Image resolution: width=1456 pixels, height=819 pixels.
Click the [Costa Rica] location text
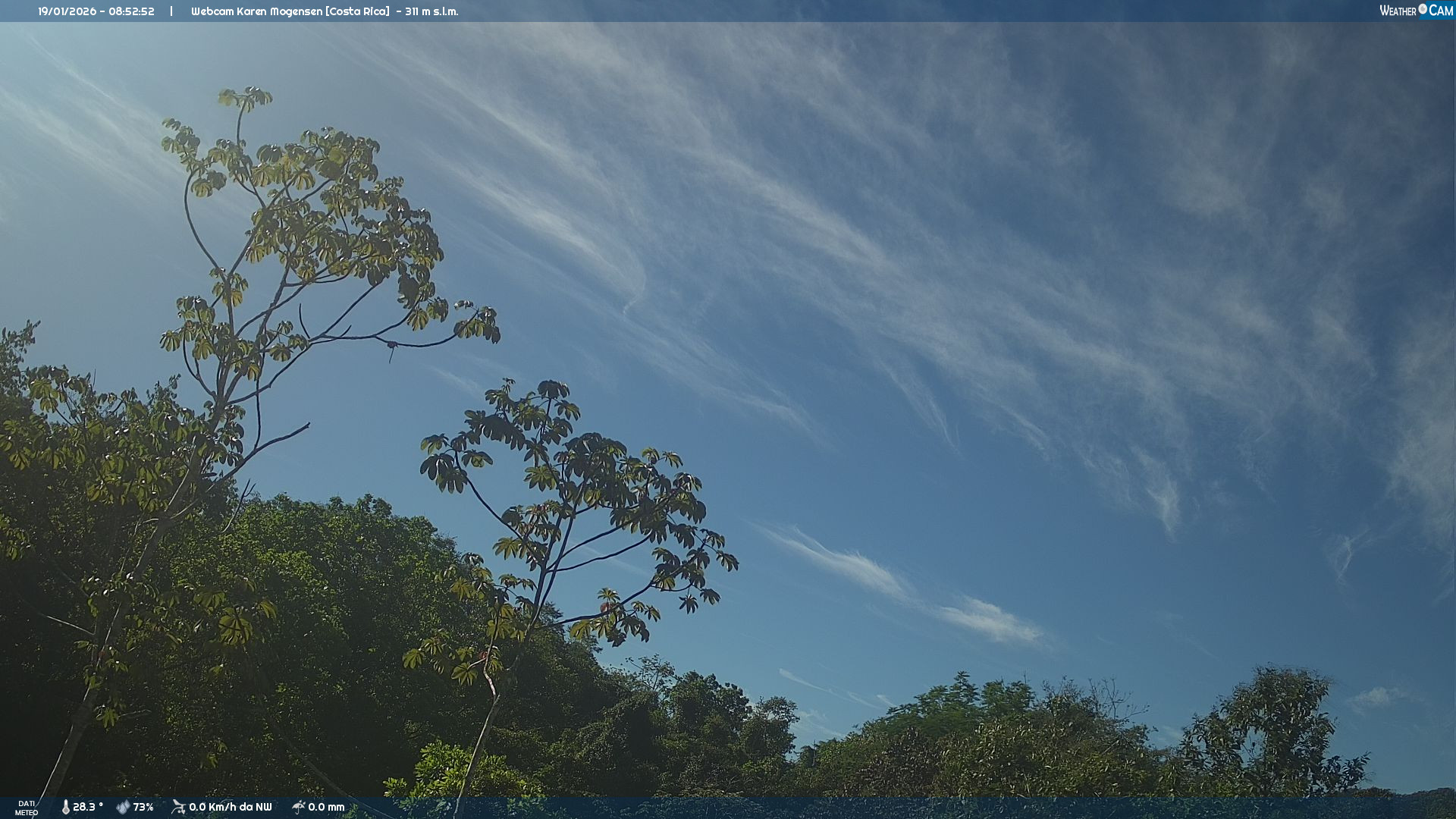point(357,11)
